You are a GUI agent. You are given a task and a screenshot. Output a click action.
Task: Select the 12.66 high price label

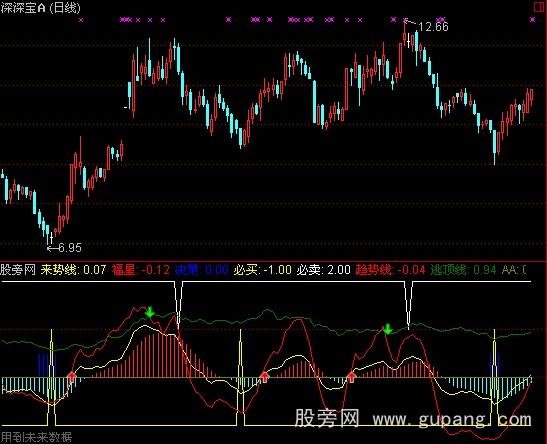pyautogui.click(x=433, y=27)
